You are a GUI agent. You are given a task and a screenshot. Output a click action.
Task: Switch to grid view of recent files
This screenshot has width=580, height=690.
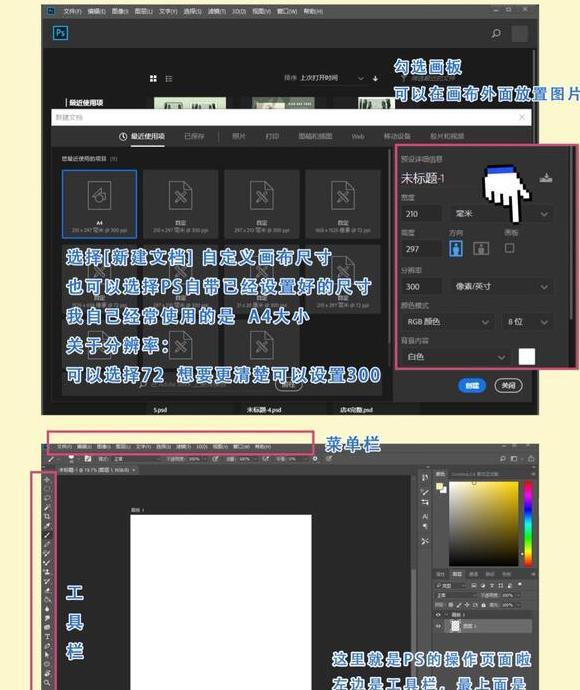click(x=153, y=78)
